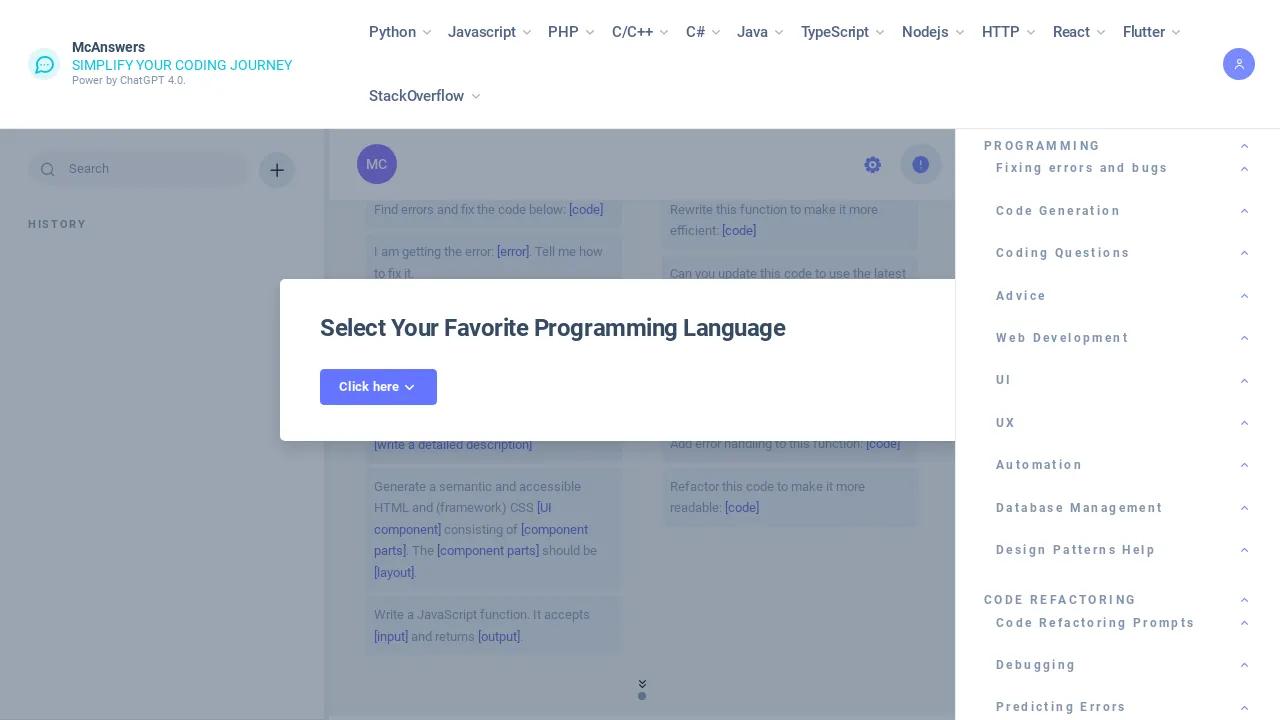Toggle the Code Generation section chevron
The width and height of the screenshot is (1280, 720).
tap(1244, 211)
